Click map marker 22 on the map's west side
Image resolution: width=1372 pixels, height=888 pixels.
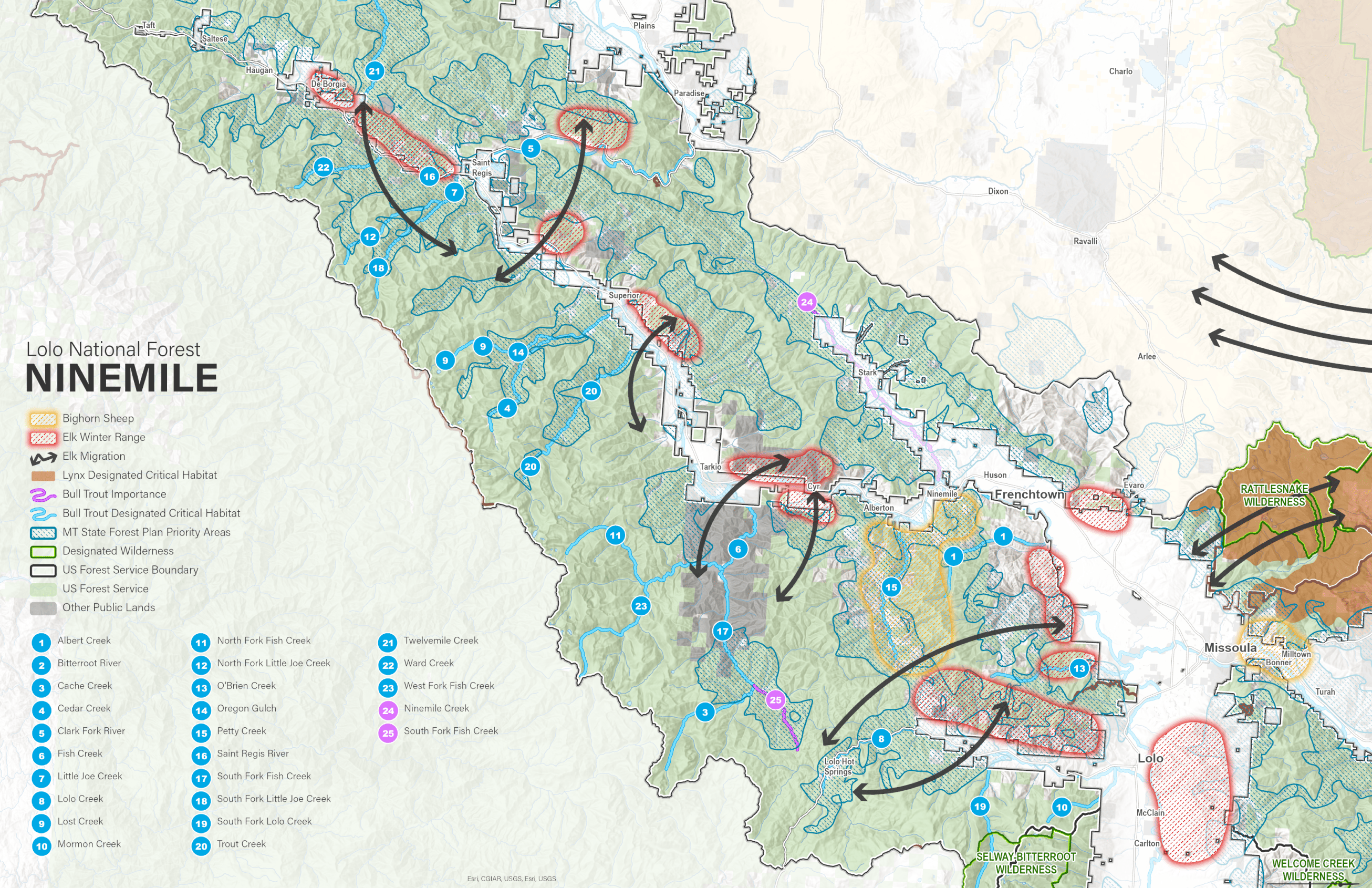(324, 167)
